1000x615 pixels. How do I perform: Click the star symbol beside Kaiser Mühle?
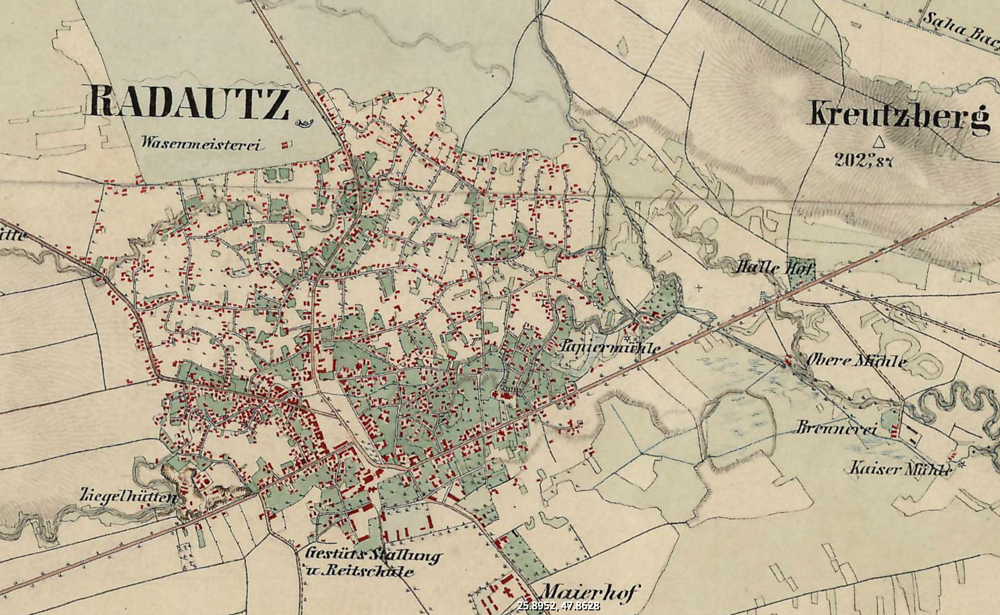coord(962,465)
